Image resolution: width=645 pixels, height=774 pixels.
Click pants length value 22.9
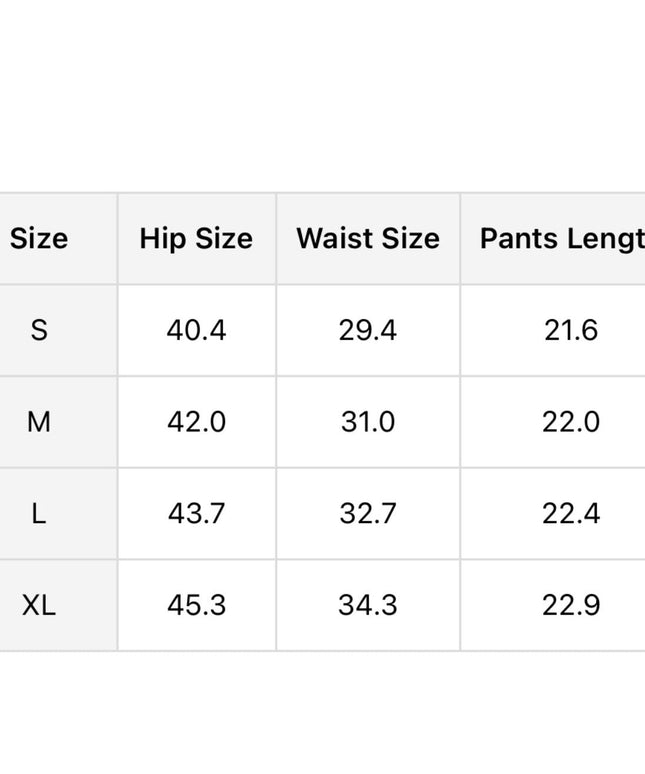coord(571,606)
